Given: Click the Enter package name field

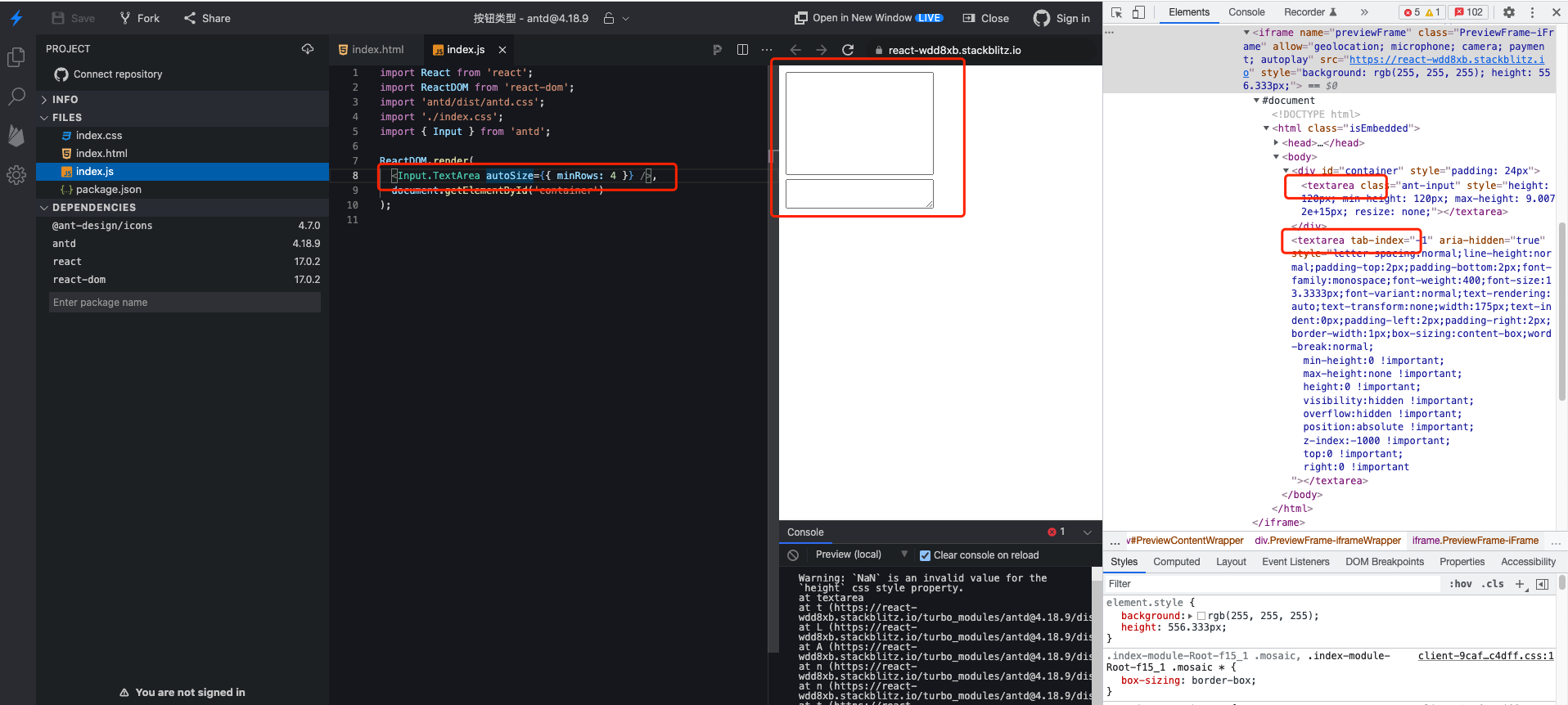Looking at the screenshot, I should 185,303.
